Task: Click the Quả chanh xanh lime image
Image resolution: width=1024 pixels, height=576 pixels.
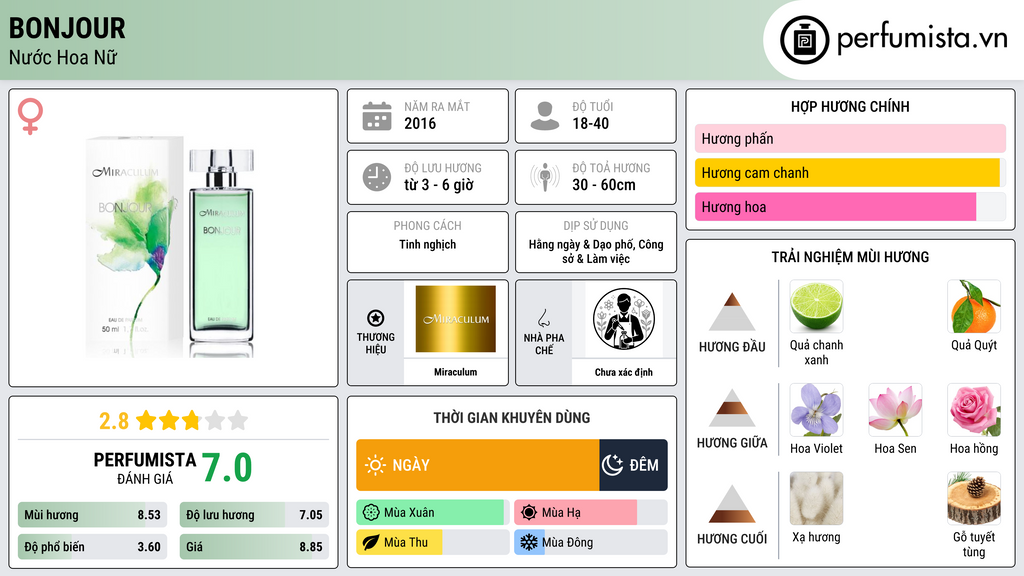Action: (816, 306)
